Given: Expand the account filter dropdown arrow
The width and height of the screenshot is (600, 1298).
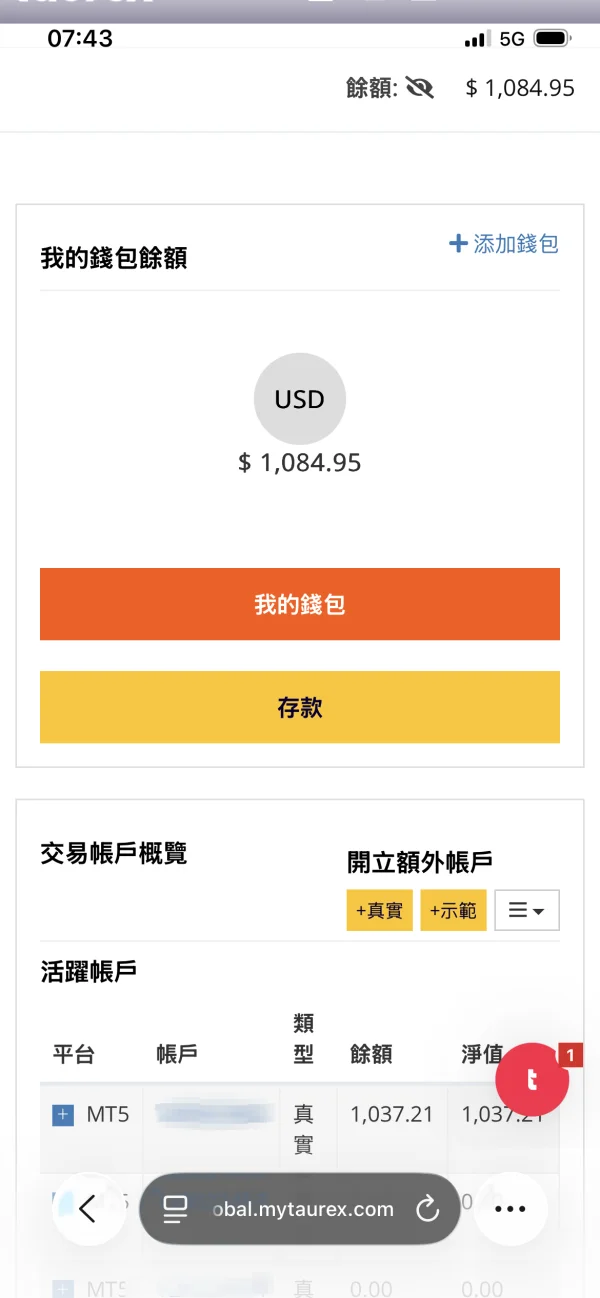Looking at the screenshot, I should [x=539, y=911].
